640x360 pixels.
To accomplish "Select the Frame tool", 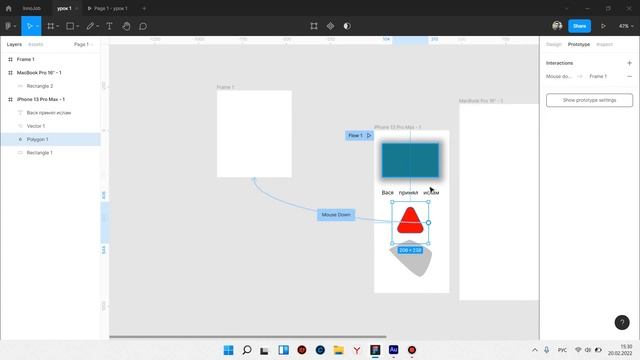I will [51, 26].
